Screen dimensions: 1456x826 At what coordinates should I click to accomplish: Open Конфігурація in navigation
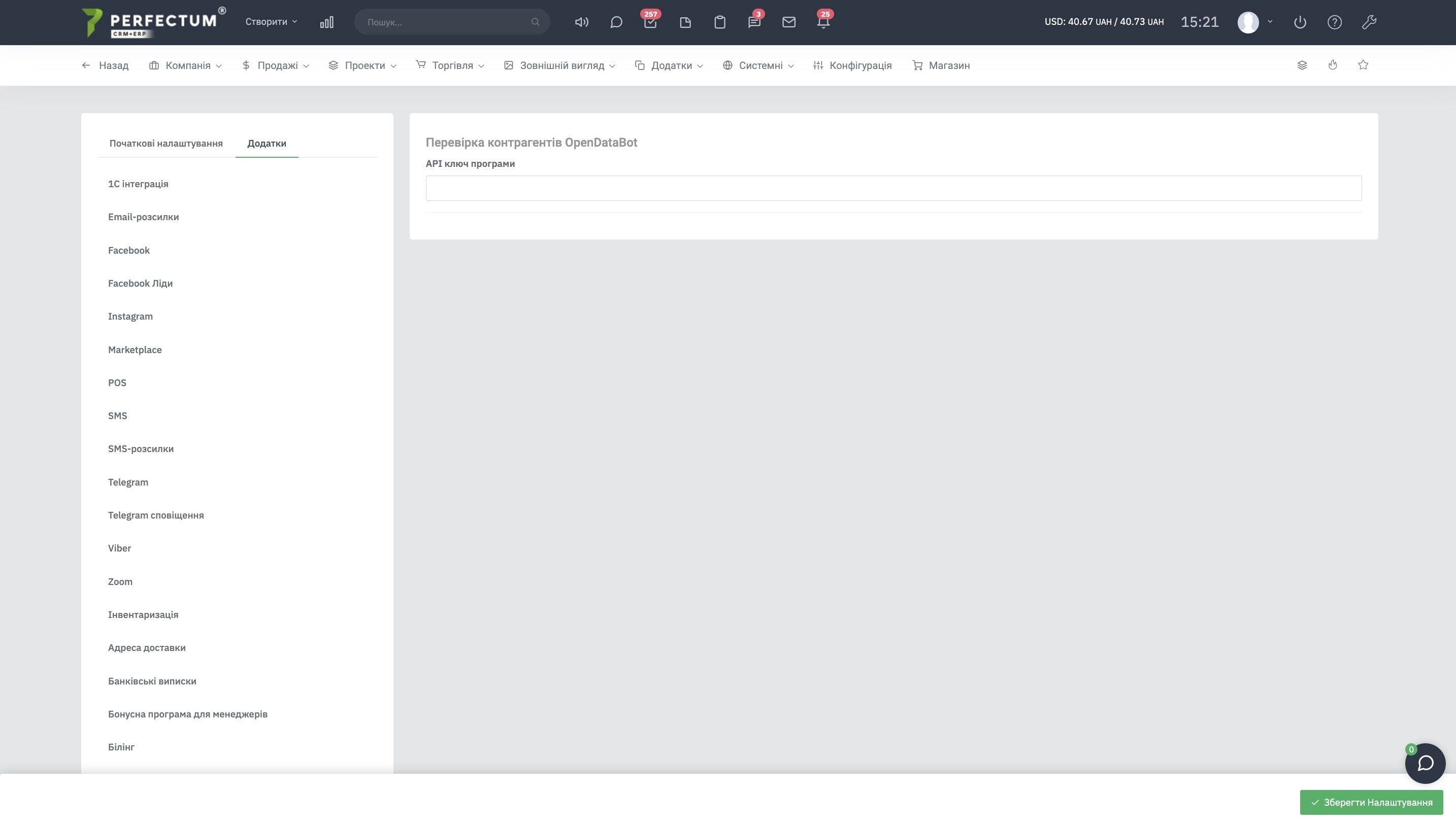point(852,65)
